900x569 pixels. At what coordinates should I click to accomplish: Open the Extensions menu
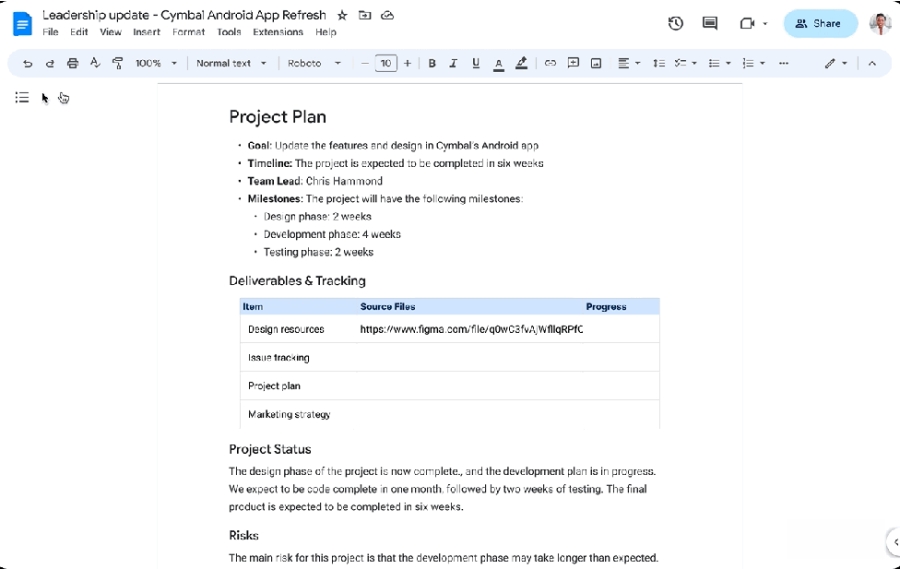278,32
